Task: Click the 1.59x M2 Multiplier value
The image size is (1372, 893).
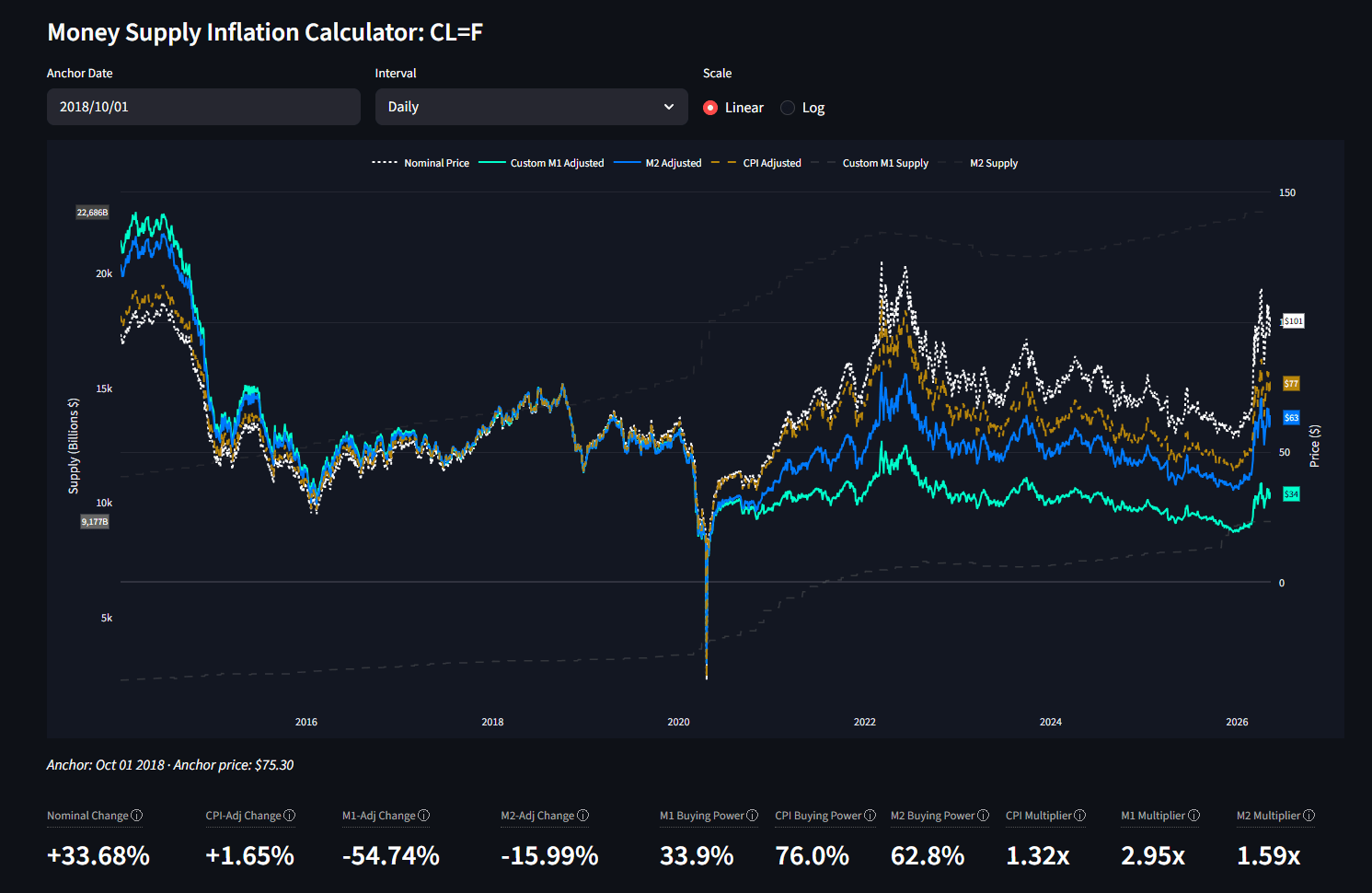Action: 1269,855
